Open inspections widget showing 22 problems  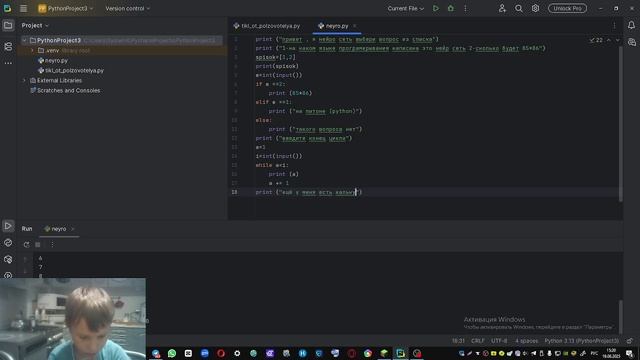click(x=596, y=40)
